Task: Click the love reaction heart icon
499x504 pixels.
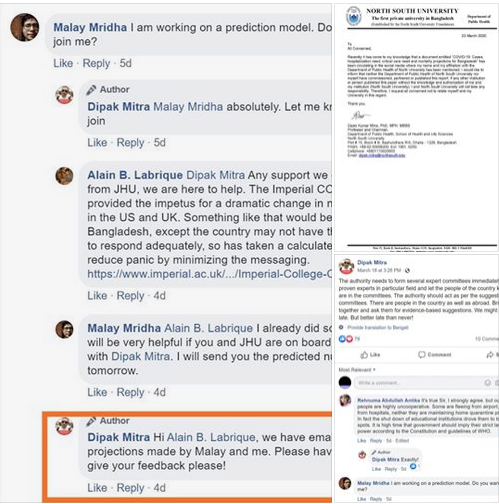Action: pos(349,339)
